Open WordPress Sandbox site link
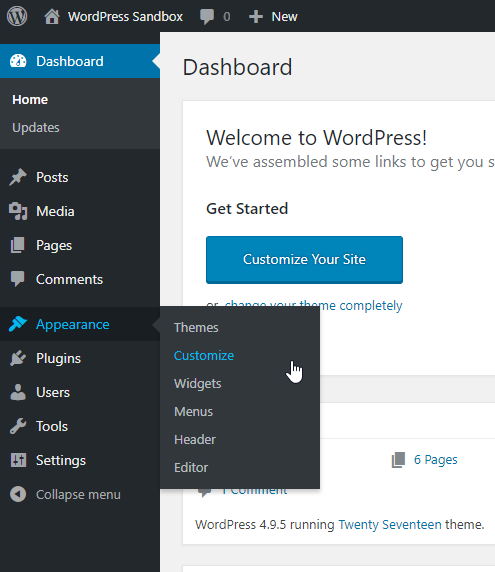Screen dimensions: 495x572 pos(125,17)
